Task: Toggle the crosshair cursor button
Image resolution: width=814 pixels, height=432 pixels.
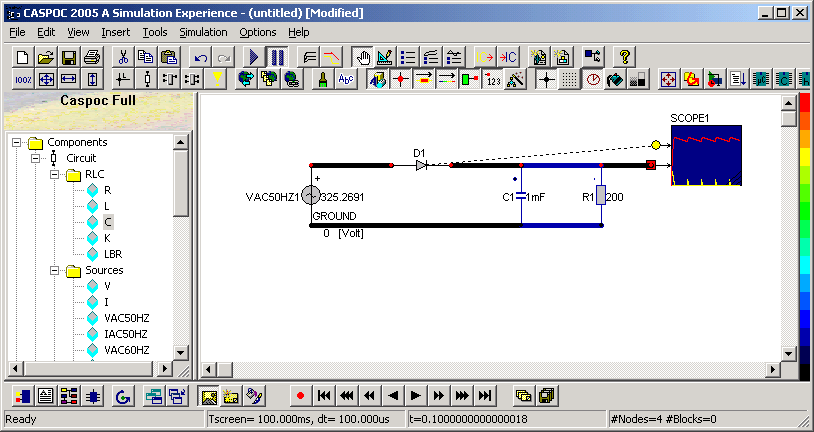Action: [x=546, y=79]
